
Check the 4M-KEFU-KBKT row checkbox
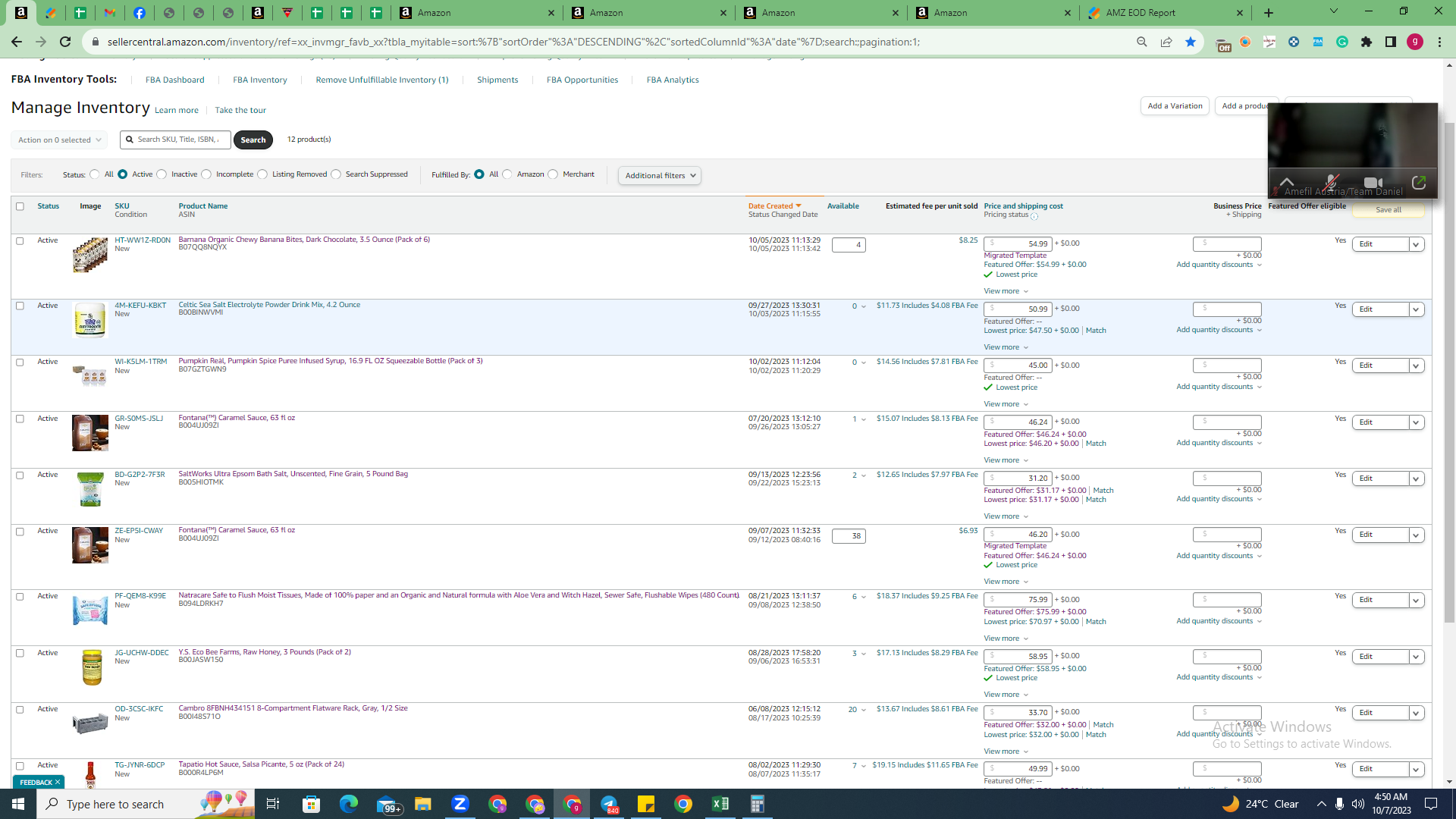click(20, 306)
